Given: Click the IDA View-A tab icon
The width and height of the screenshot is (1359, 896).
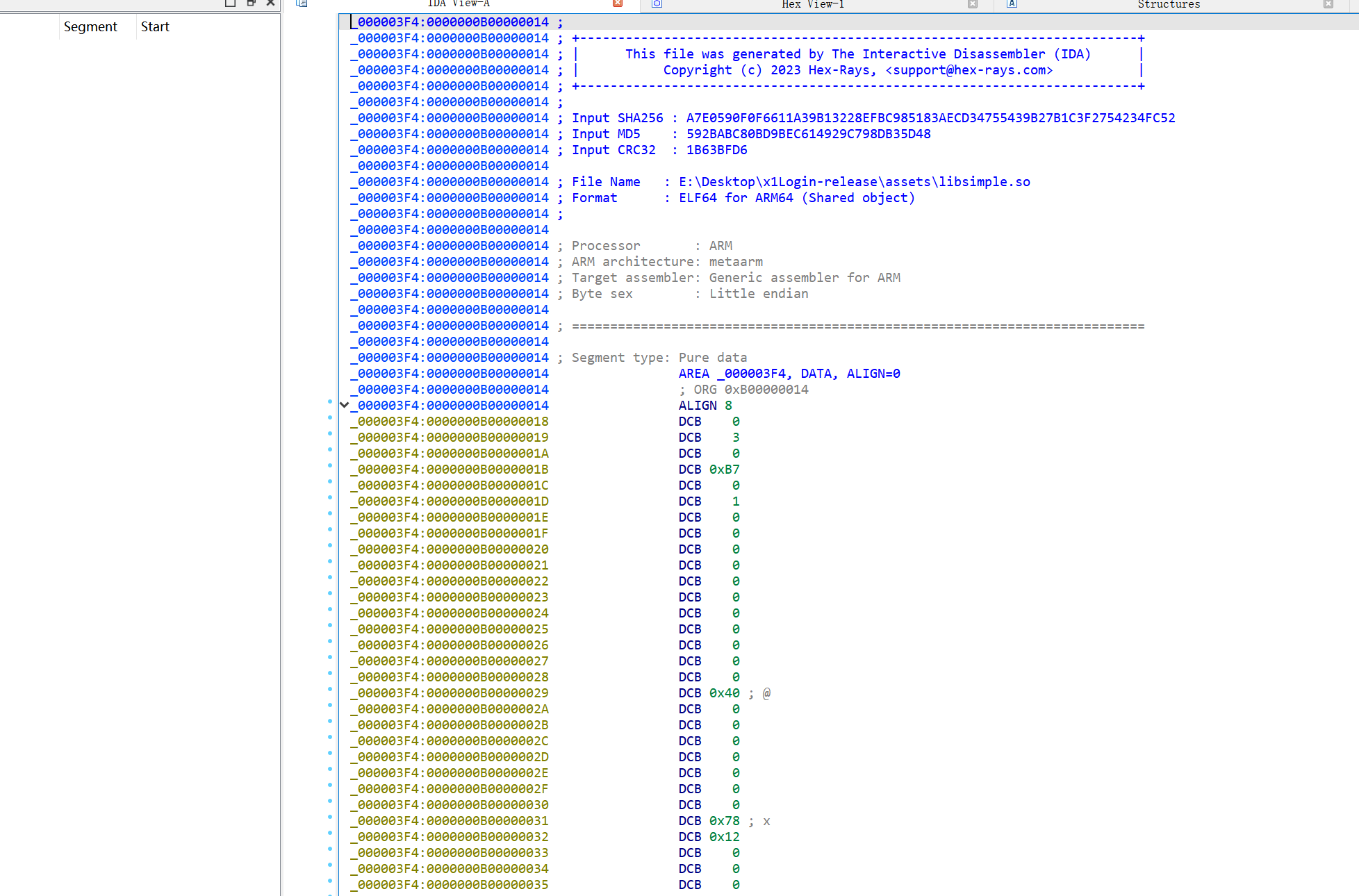Looking at the screenshot, I should (302, 3).
